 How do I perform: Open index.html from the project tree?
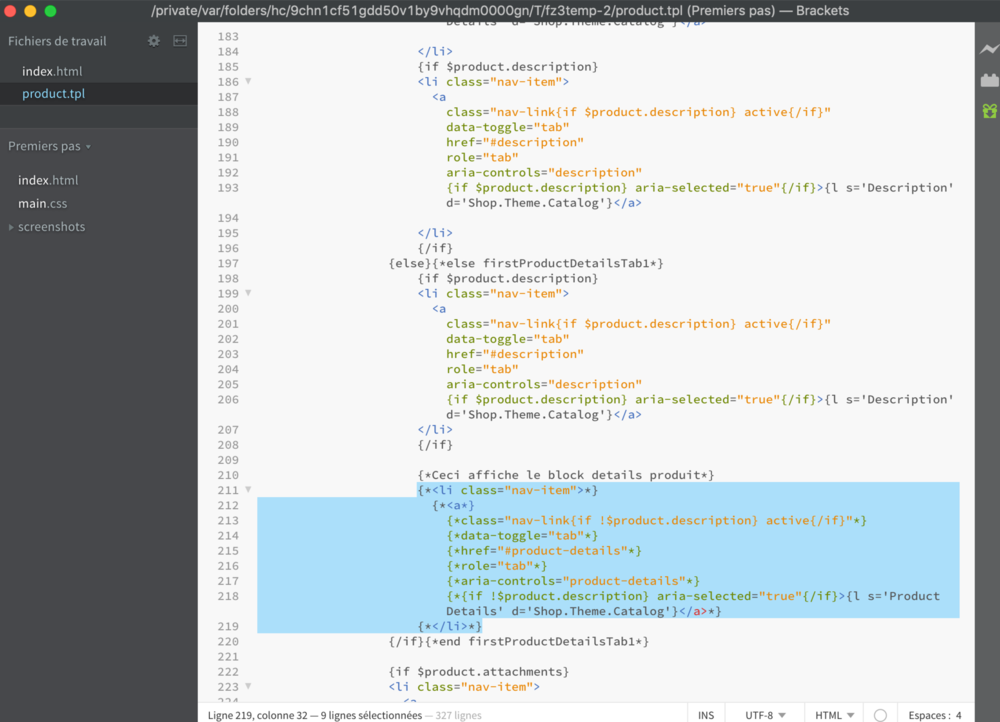click(48, 180)
